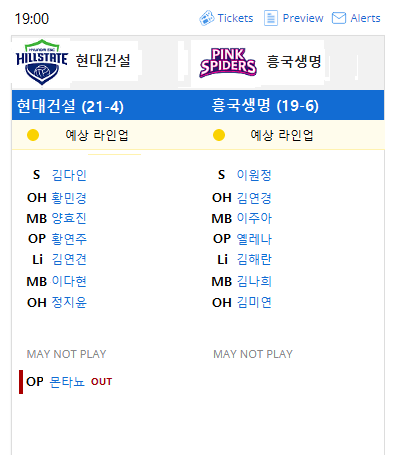Select 정지윤 outside hitter link
Image resolution: width=399 pixels, height=455 pixels.
point(69,302)
